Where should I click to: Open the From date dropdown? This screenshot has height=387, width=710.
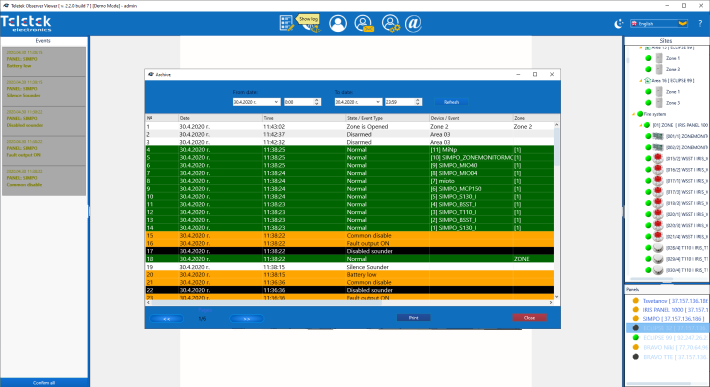coord(276,102)
